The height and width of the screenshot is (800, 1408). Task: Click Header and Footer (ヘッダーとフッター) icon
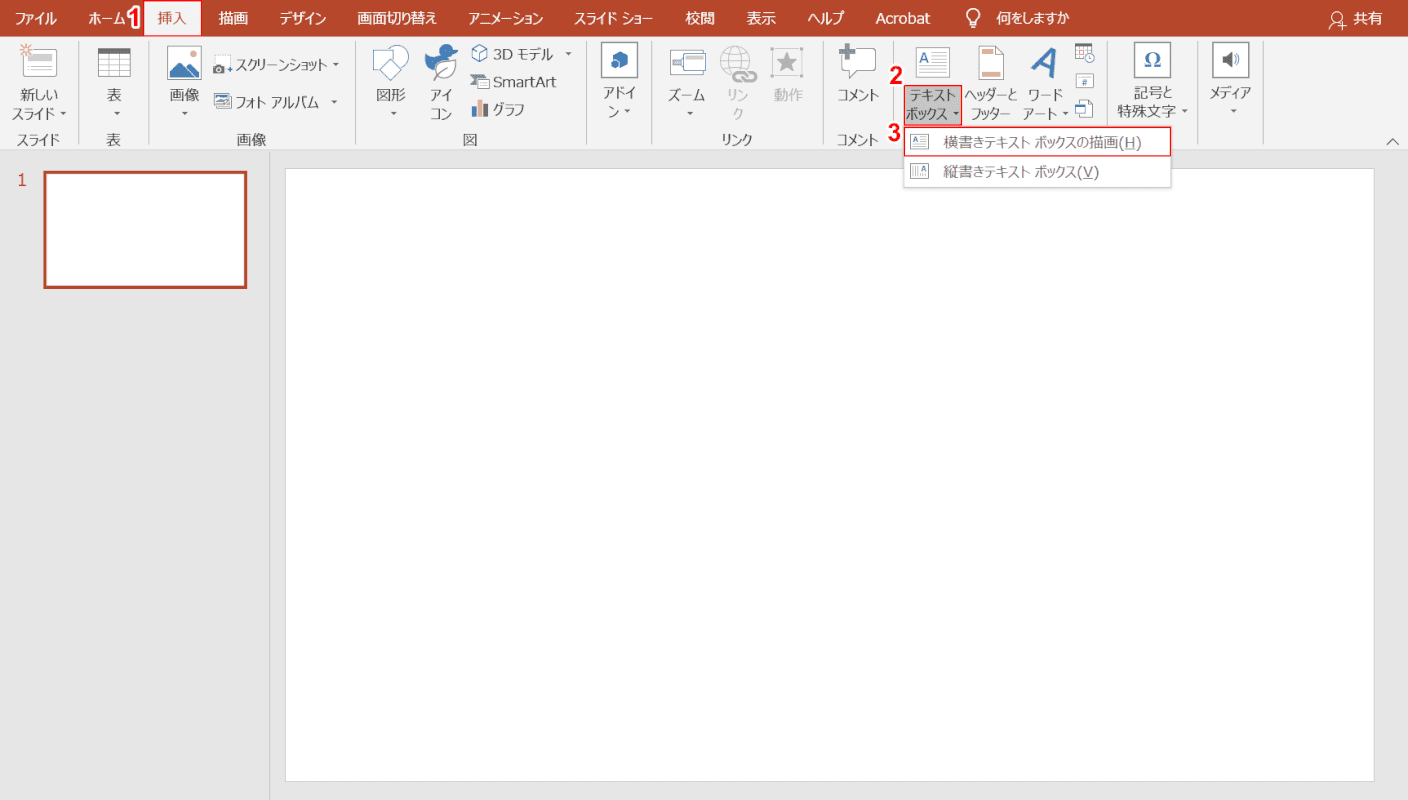tap(990, 62)
